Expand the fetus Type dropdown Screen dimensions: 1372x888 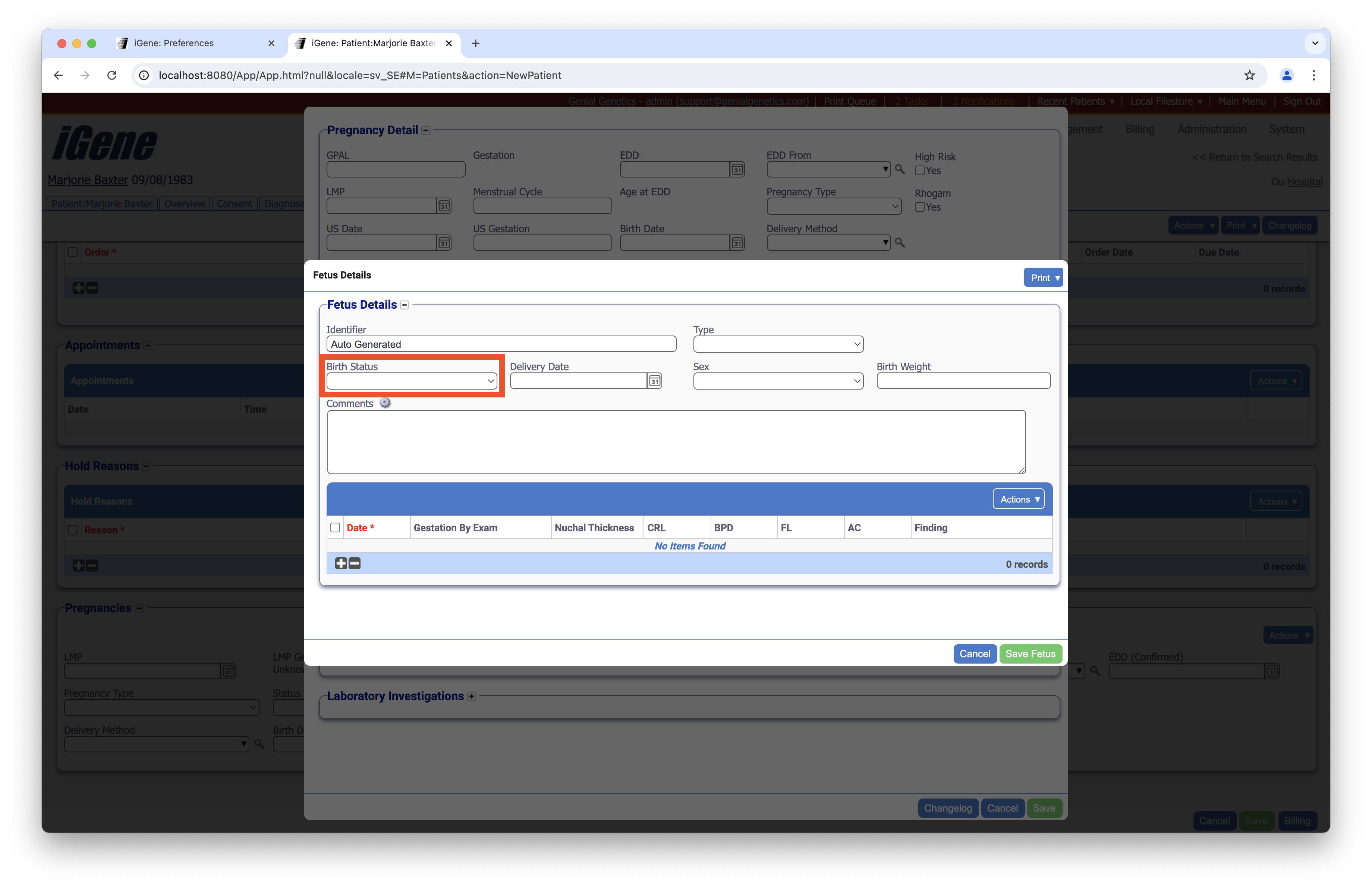pyautogui.click(x=778, y=344)
